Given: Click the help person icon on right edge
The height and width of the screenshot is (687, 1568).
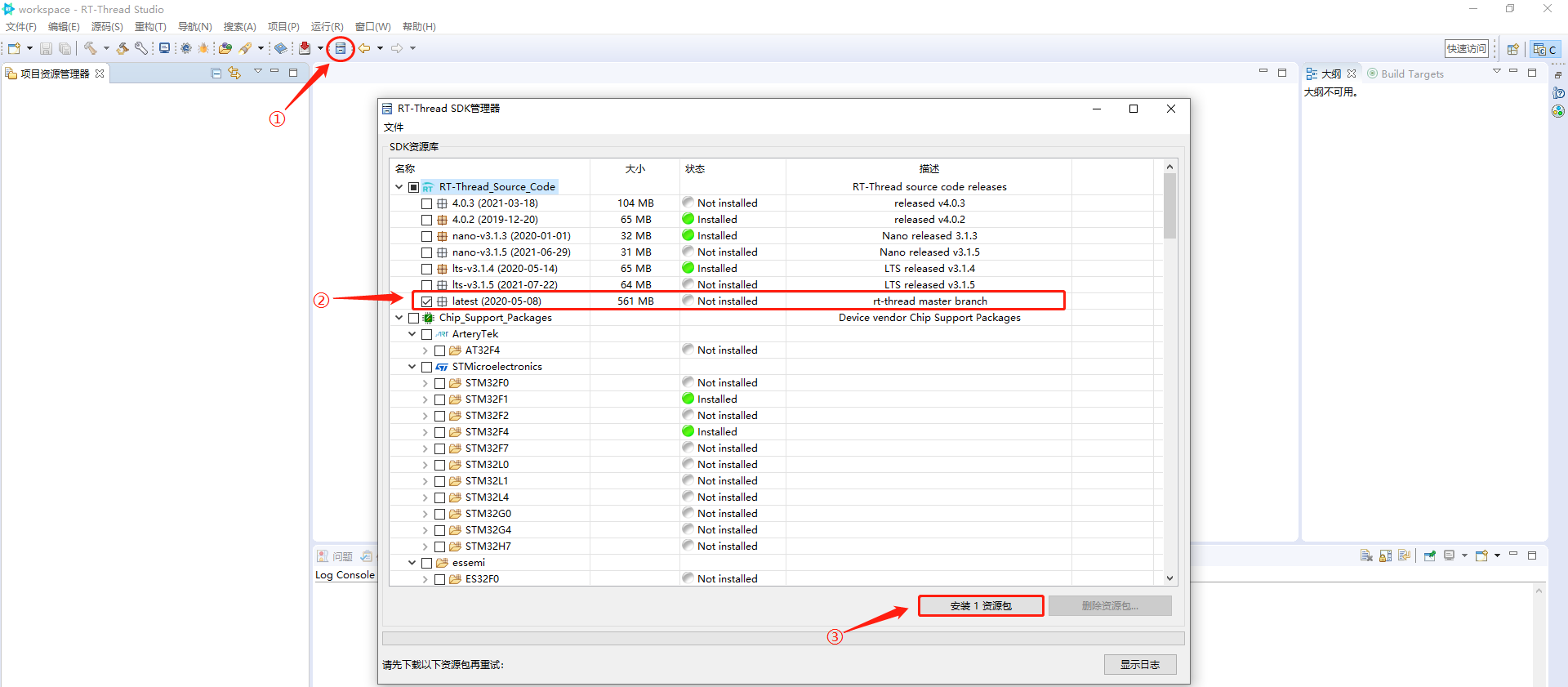Looking at the screenshot, I should coord(1558,93).
